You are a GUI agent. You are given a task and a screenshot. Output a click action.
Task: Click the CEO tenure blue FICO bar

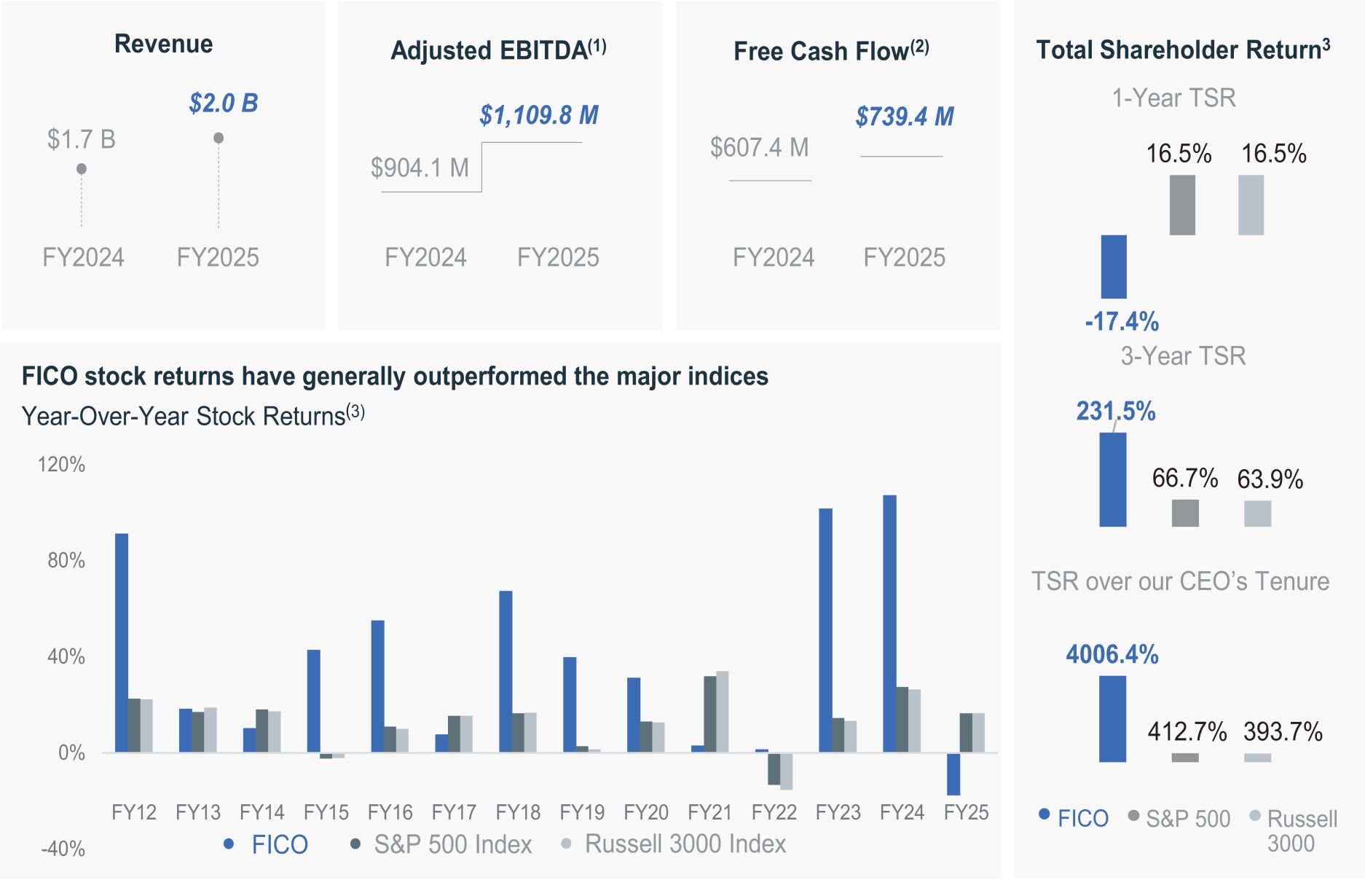tap(1112, 718)
